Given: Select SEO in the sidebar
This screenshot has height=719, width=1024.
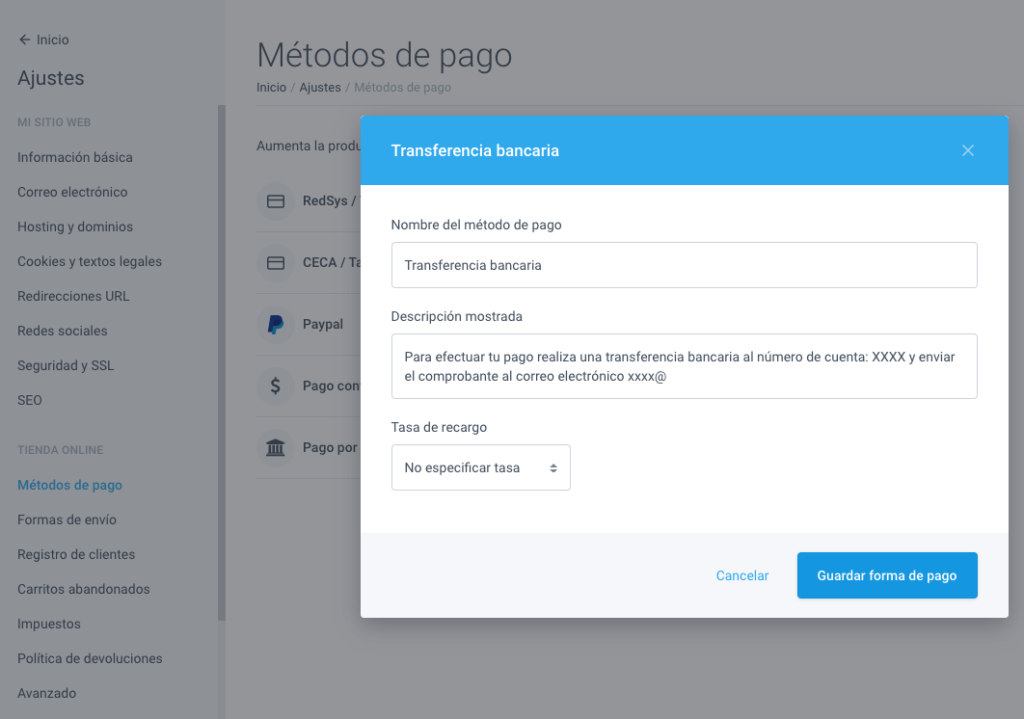Looking at the screenshot, I should point(29,400).
